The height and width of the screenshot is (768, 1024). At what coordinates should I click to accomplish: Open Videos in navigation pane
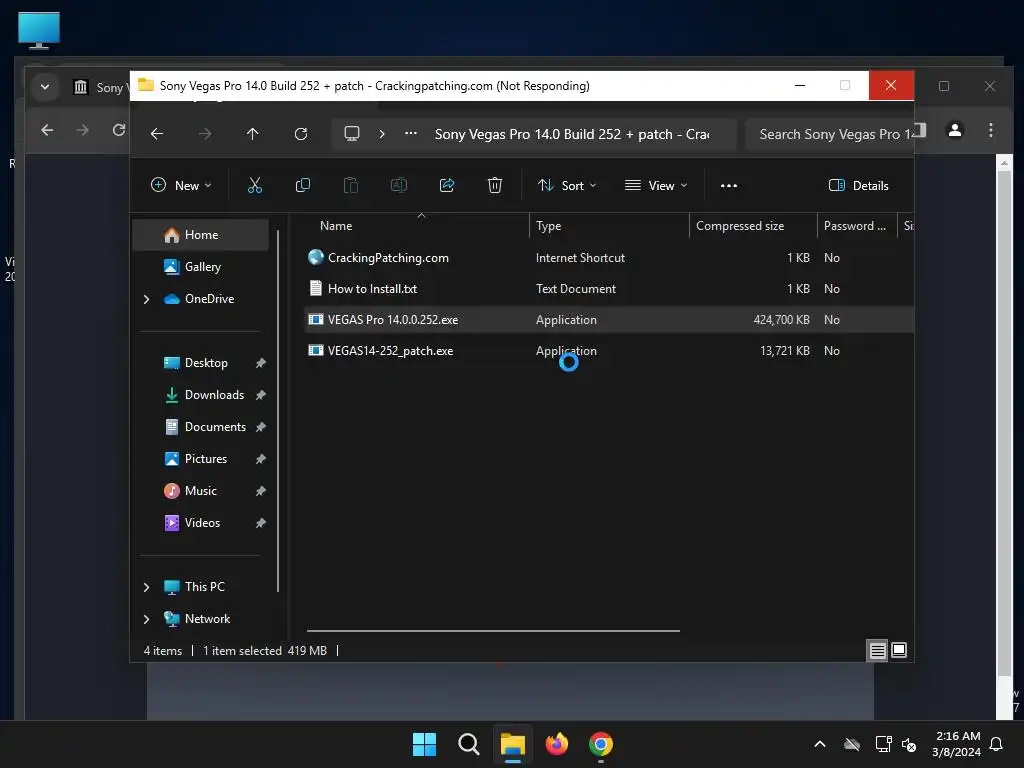(202, 523)
